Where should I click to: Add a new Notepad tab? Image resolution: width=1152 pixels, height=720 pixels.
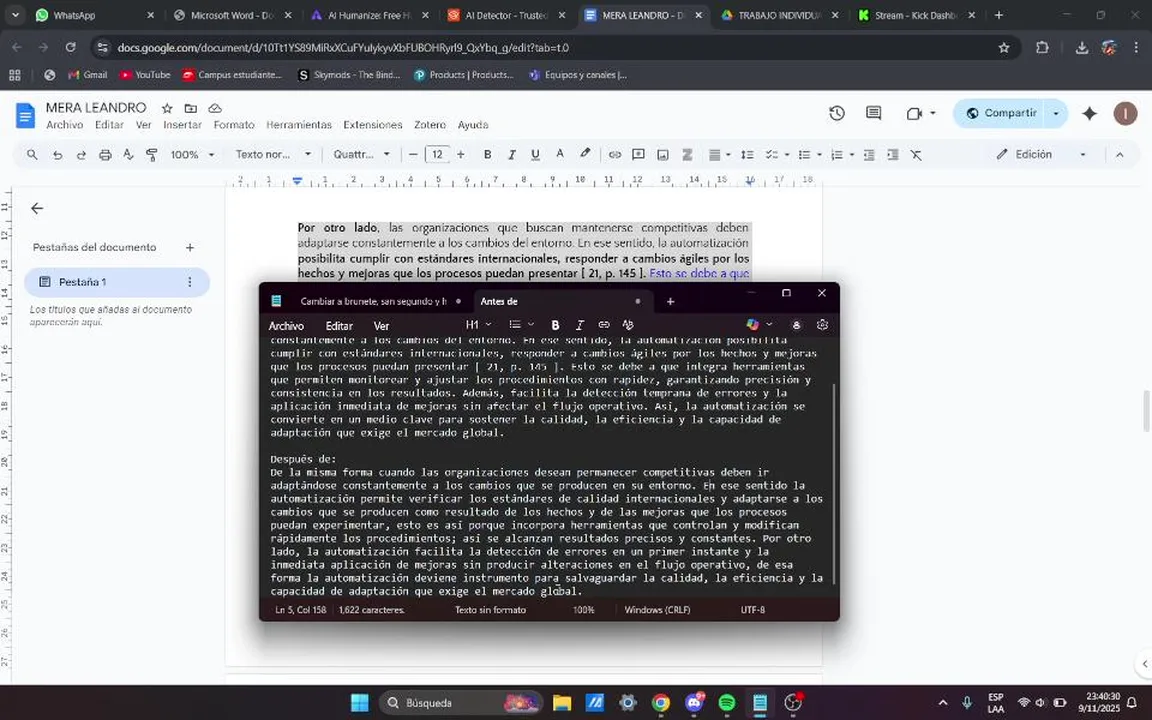pos(670,301)
